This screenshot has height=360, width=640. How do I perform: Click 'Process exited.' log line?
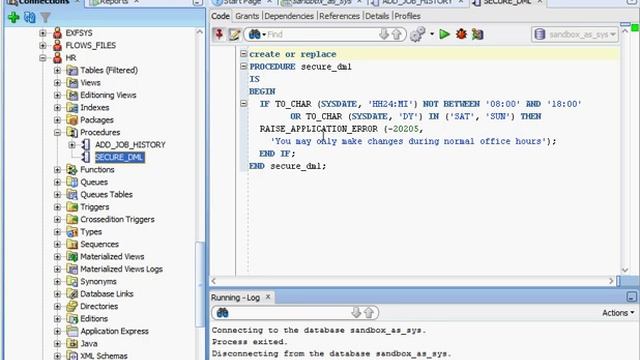coord(249,342)
